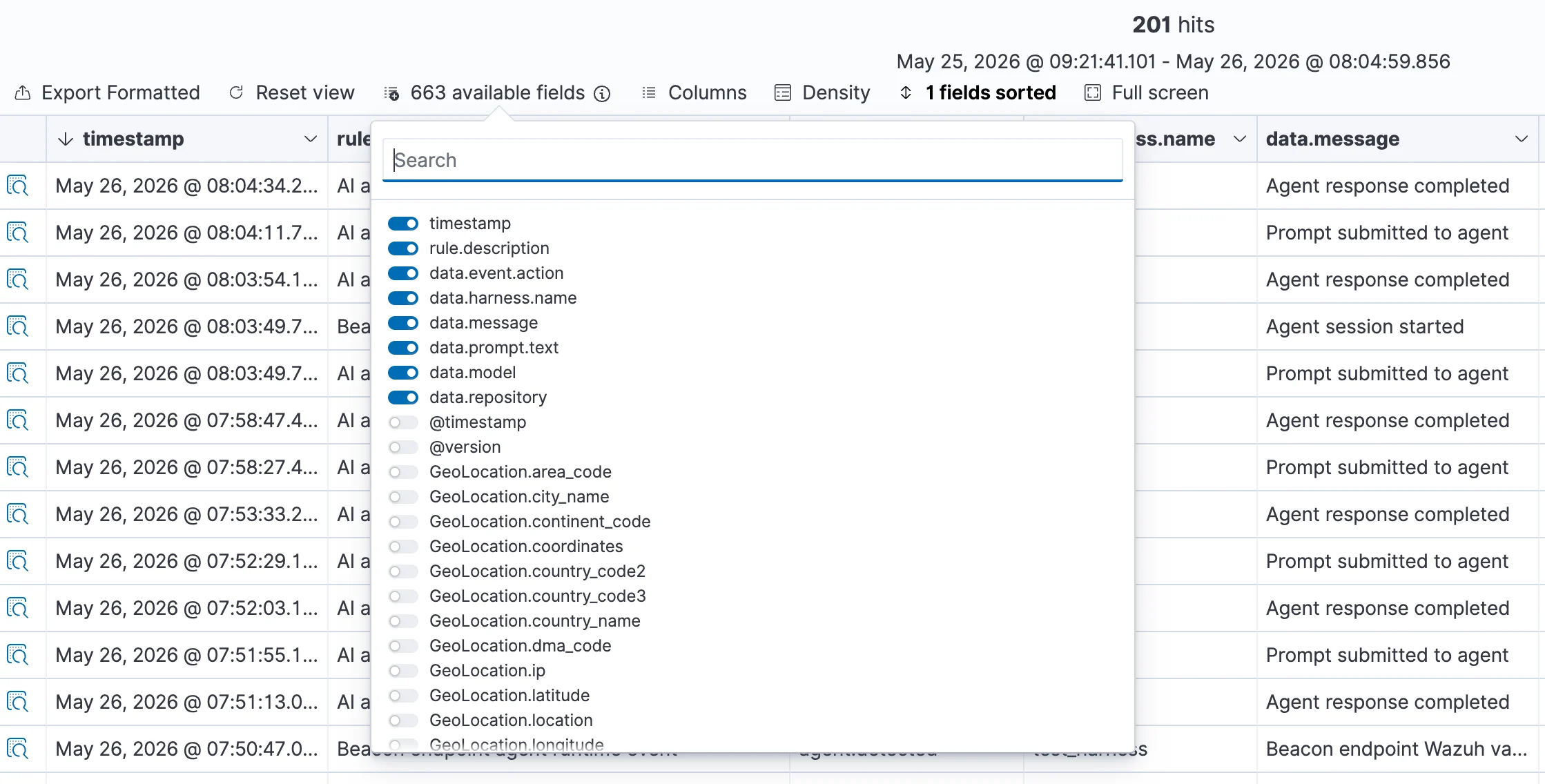The height and width of the screenshot is (784, 1545).
Task: Open data.harness.name column menu chevron
Action: pos(1240,139)
